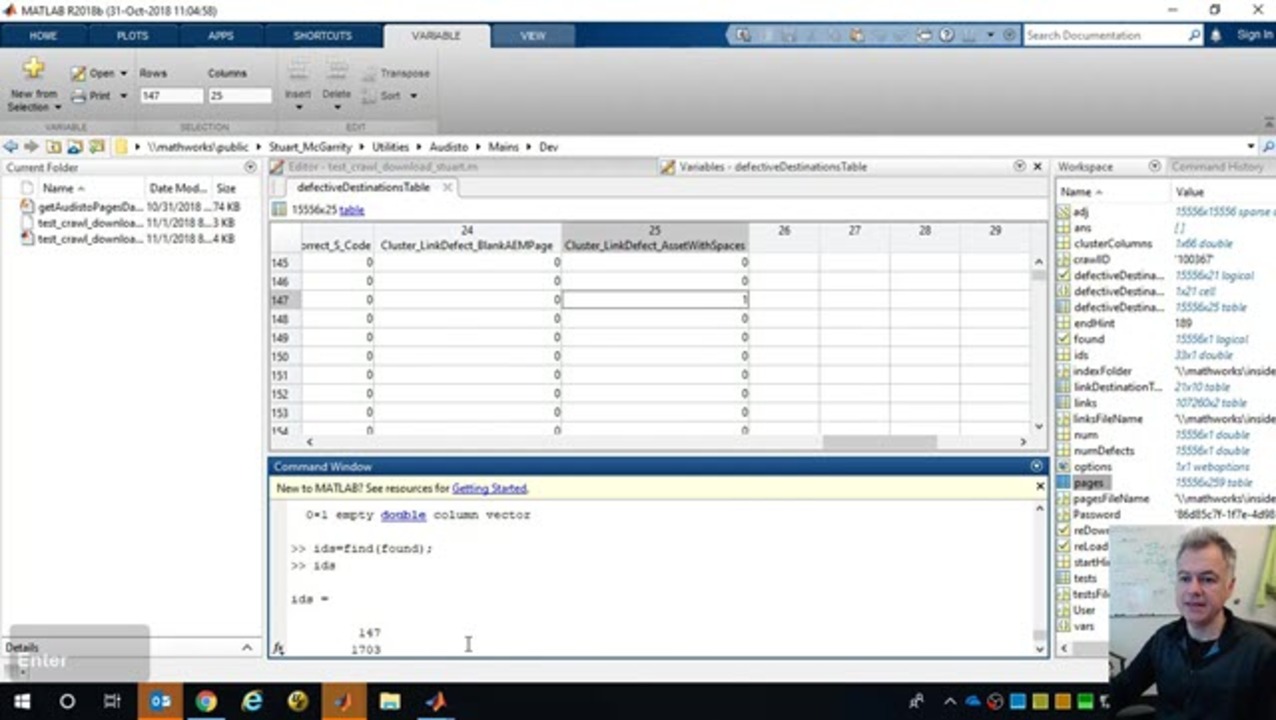Click the Rows input field

click(170, 96)
